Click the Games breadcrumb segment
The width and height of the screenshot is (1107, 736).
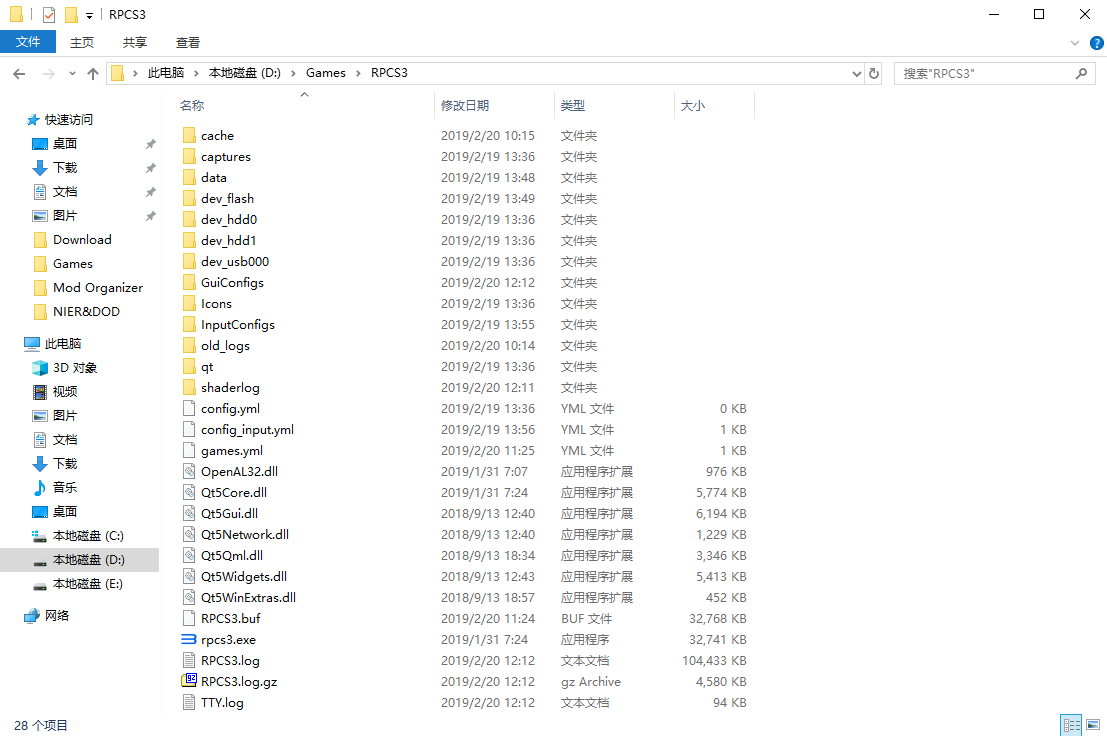point(325,73)
